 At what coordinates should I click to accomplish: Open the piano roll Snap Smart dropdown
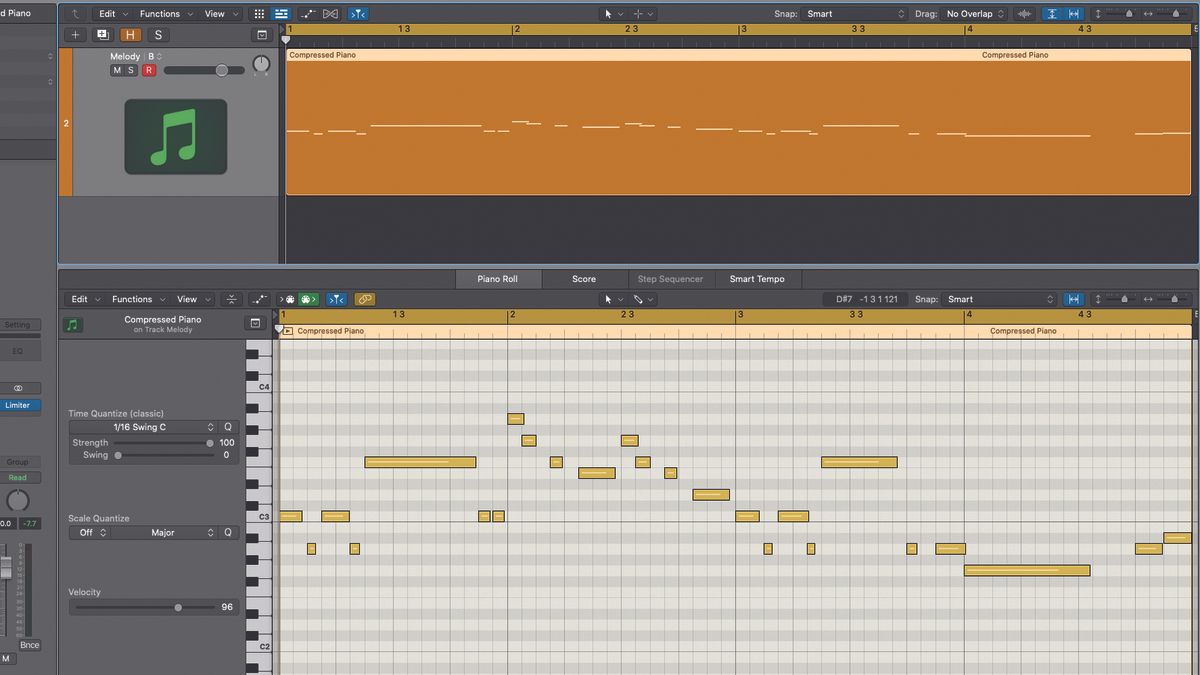pos(1000,299)
